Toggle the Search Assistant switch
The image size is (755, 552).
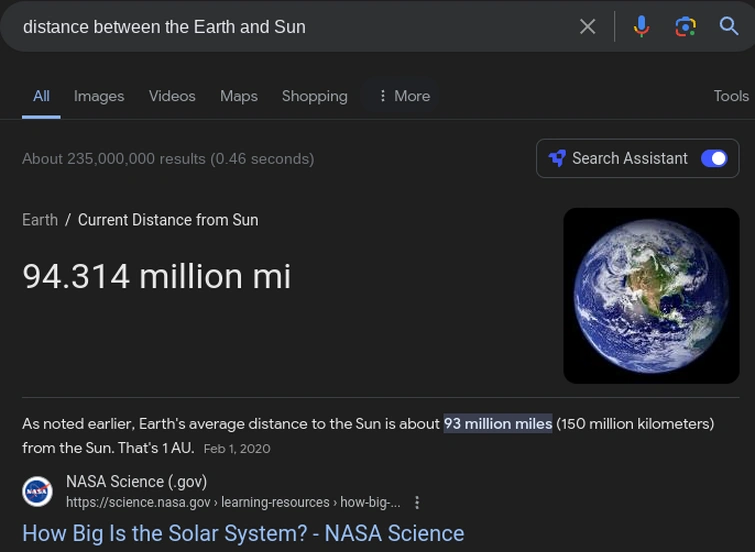714,158
